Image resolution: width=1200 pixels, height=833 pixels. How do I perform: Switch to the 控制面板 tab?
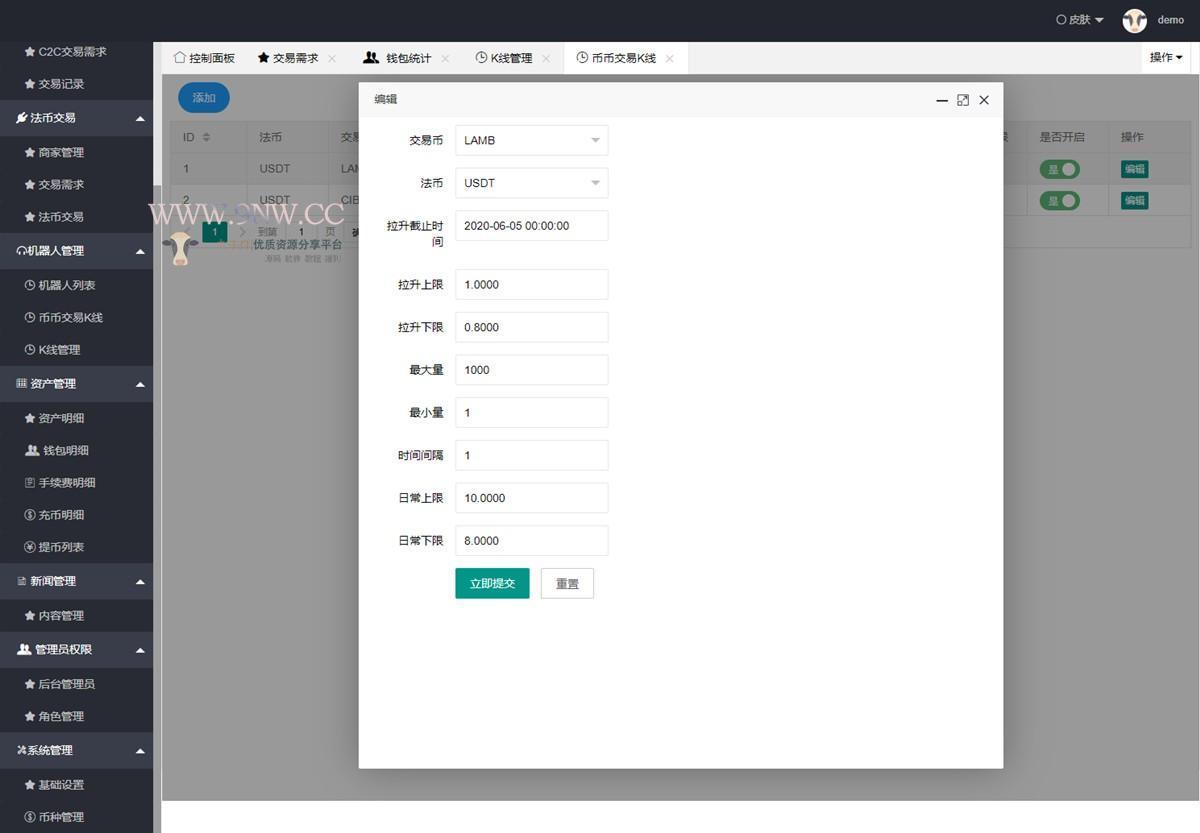[204, 59]
